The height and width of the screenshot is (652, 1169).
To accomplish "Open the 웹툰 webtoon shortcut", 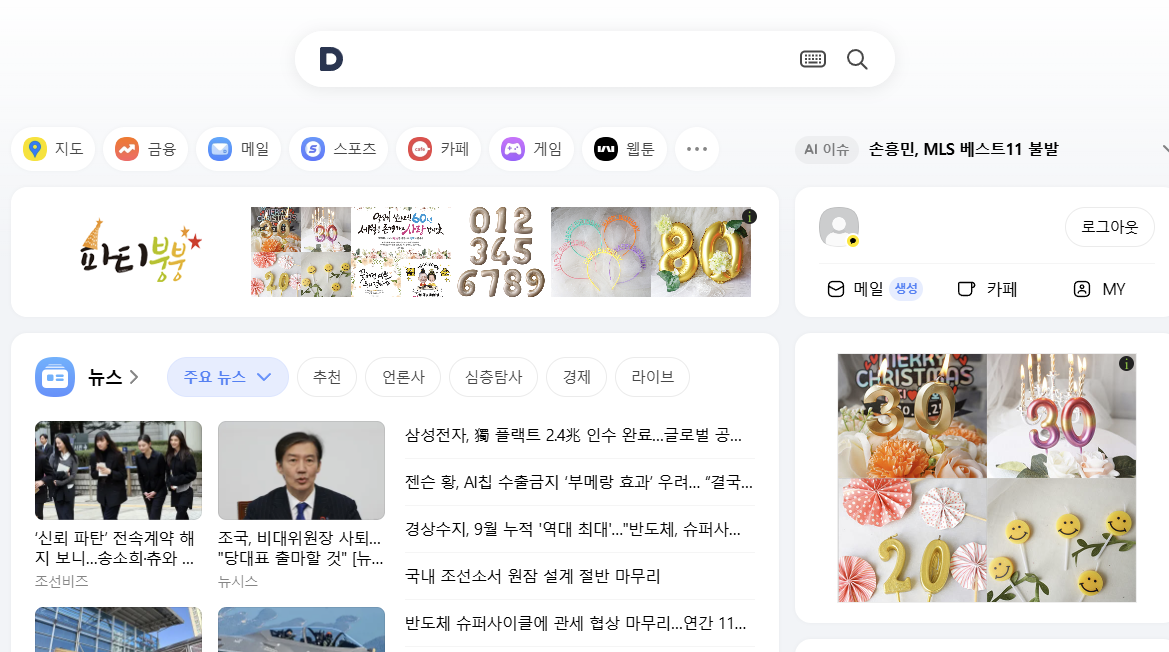I will [x=624, y=149].
